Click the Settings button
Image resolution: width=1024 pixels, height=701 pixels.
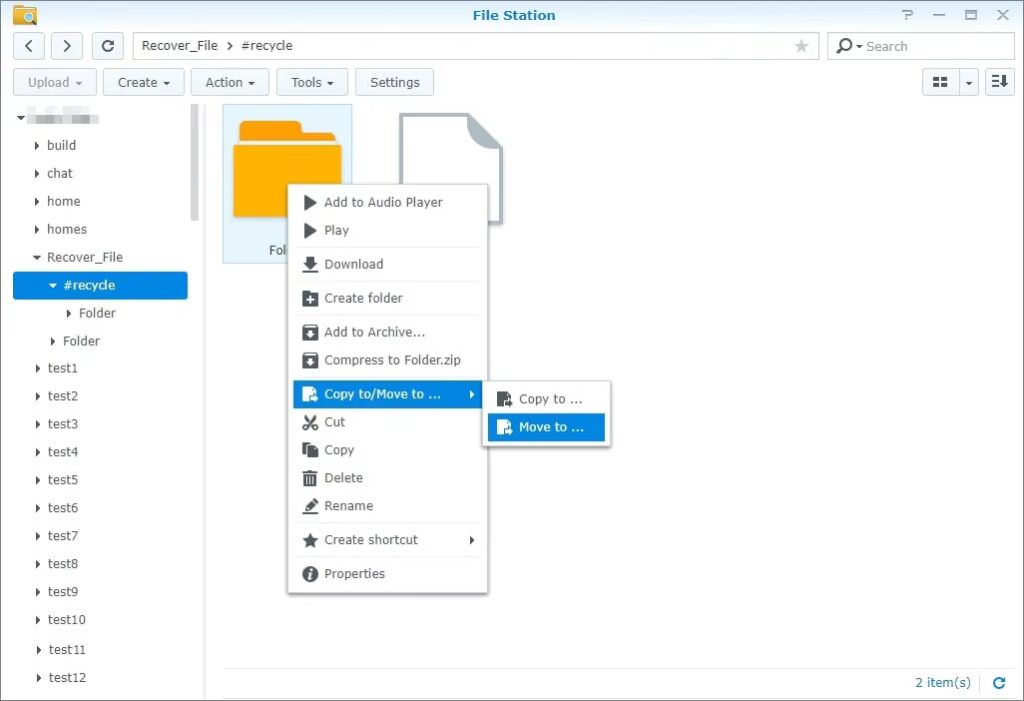point(395,83)
